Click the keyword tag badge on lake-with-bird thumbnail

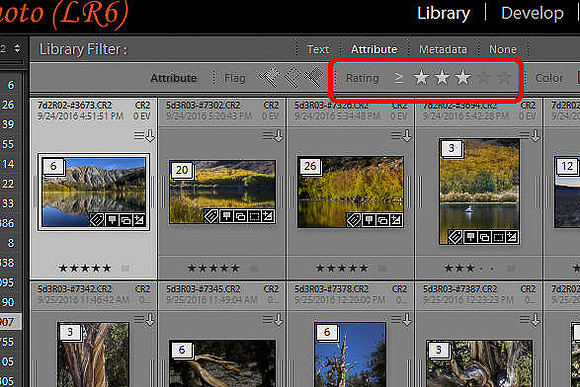(x=455, y=237)
